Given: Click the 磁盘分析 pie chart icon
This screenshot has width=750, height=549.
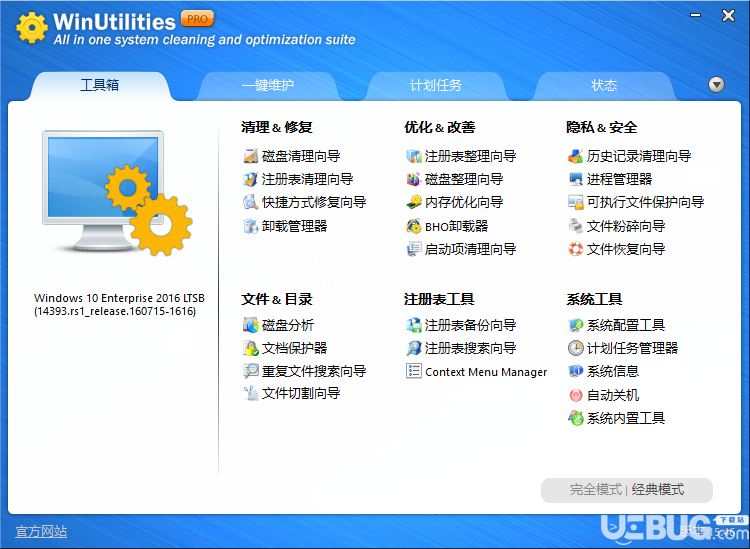Looking at the screenshot, I should click(x=251, y=325).
